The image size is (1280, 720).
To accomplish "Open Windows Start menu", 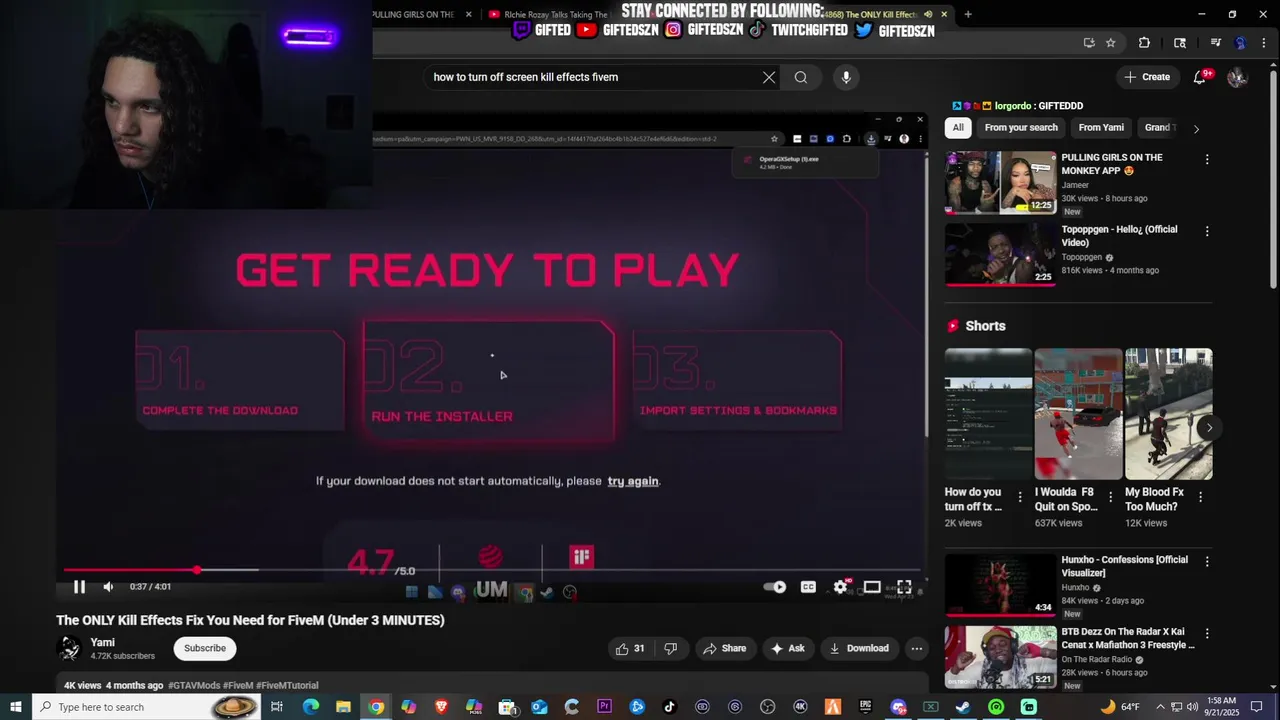I will pyautogui.click(x=15, y=707).
